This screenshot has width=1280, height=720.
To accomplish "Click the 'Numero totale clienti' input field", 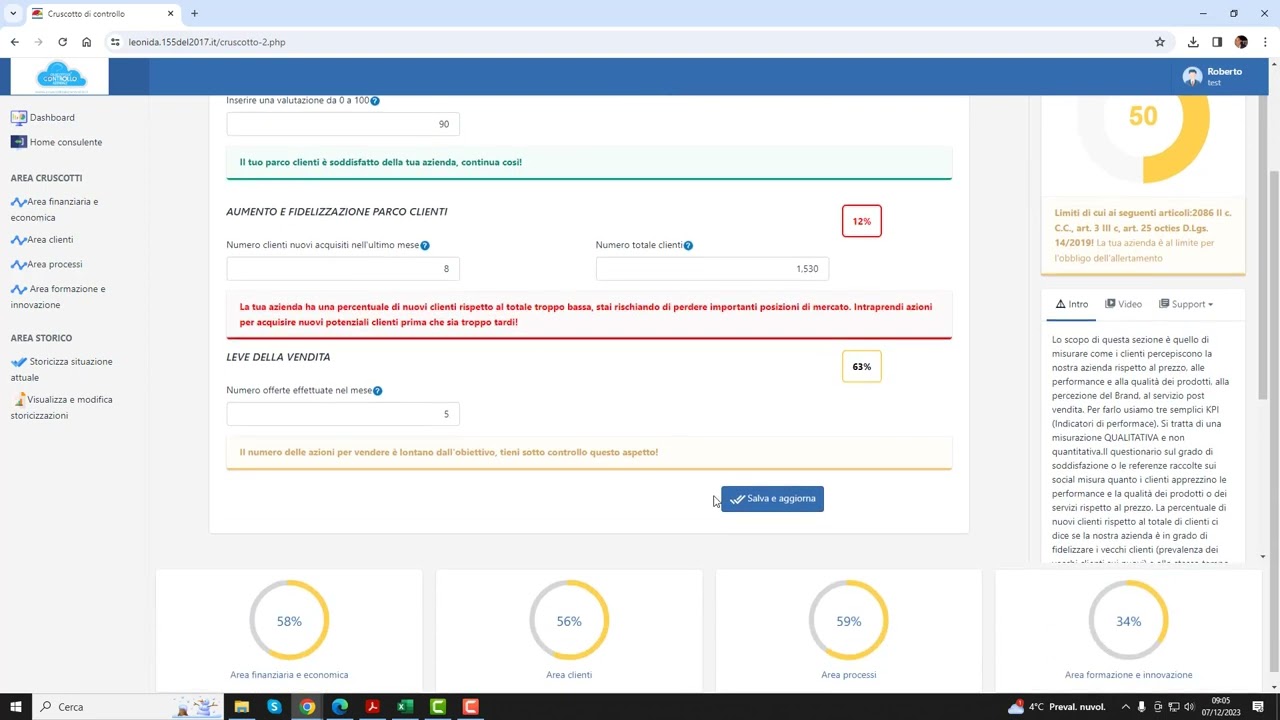I will coord(712,269).
